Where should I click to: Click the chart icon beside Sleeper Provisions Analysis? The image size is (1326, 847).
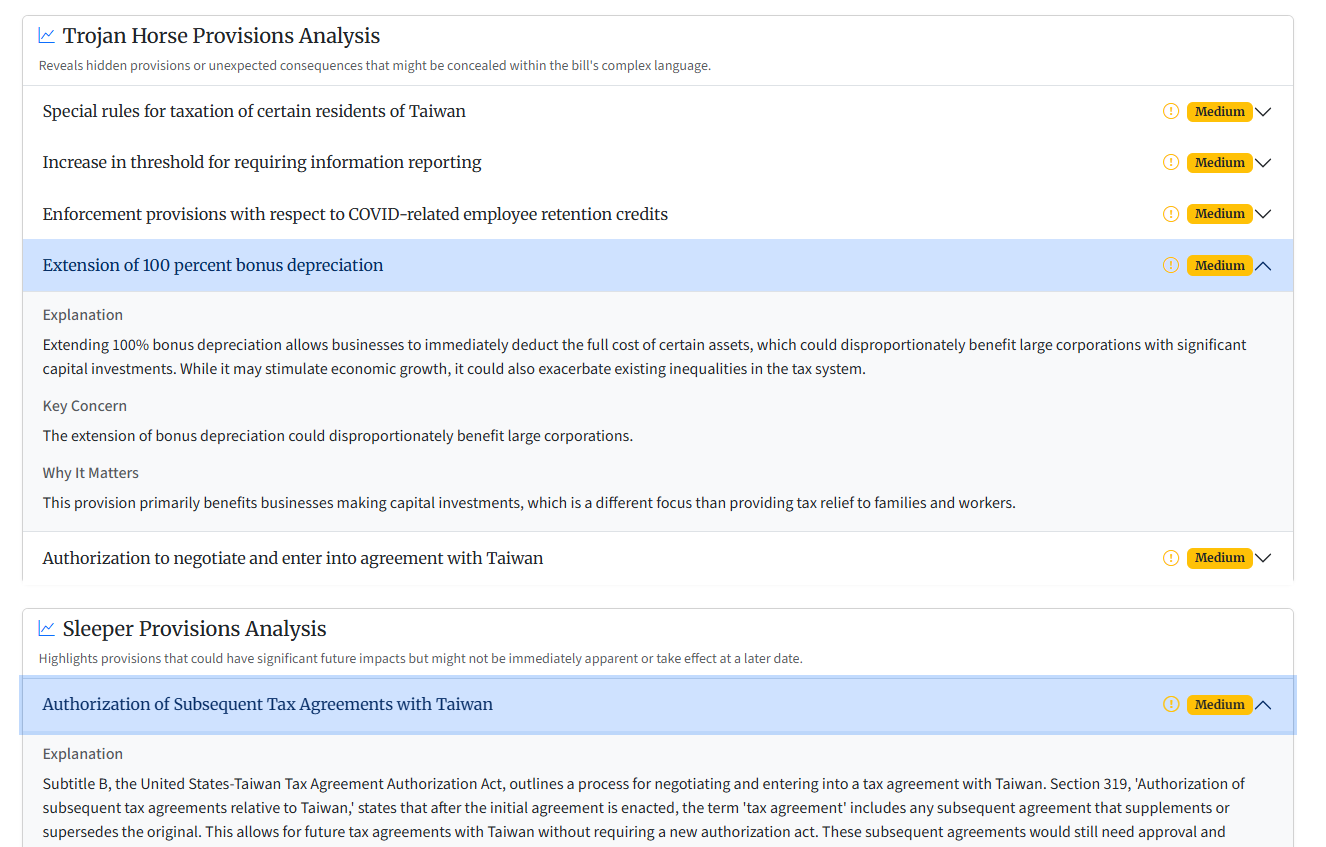(47, 629)
